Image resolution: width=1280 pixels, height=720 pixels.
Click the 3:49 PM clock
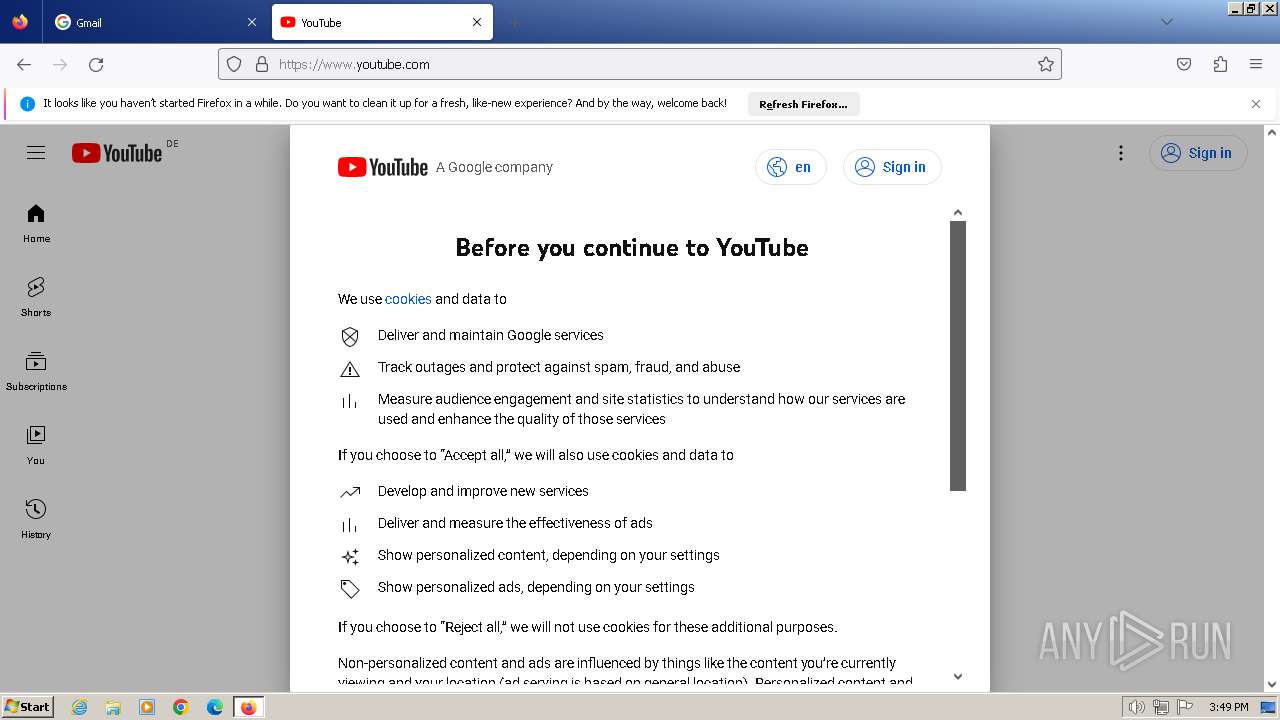(x=1228, y=707)
